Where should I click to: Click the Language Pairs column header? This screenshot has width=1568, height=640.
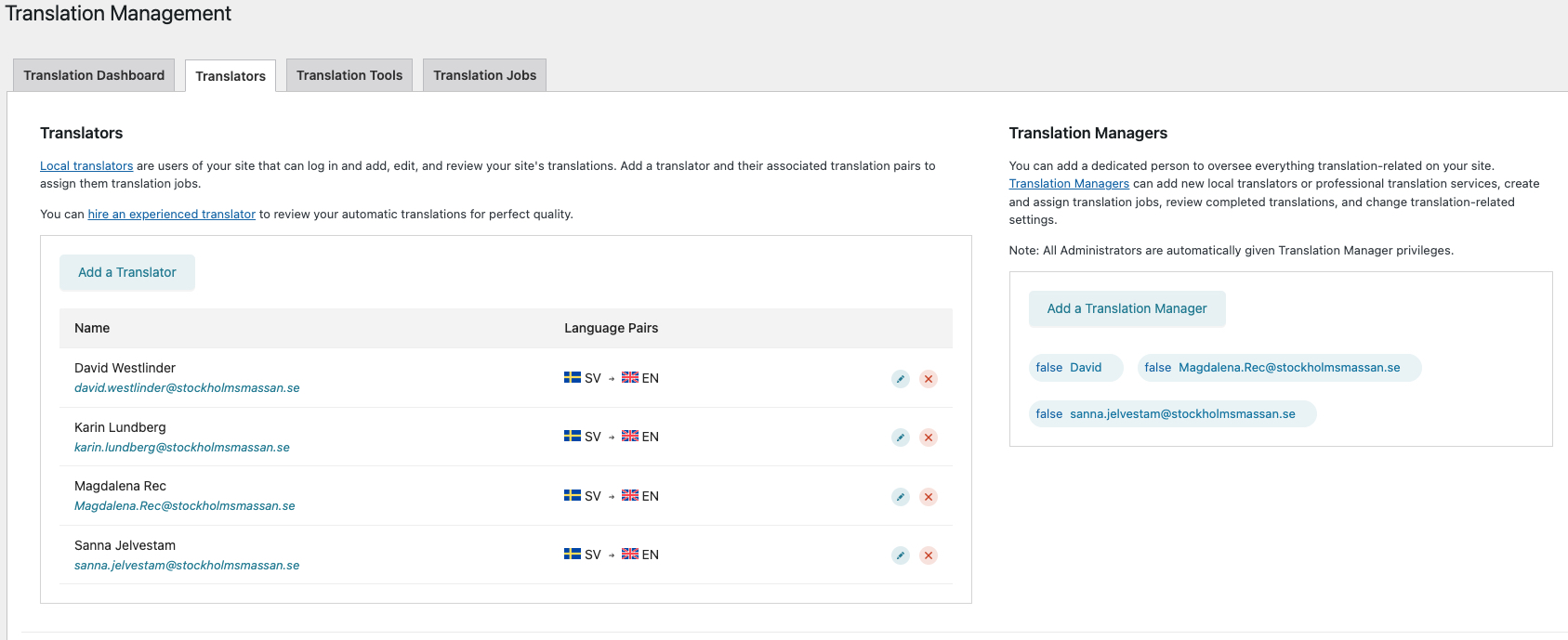(x=611, y=328)
